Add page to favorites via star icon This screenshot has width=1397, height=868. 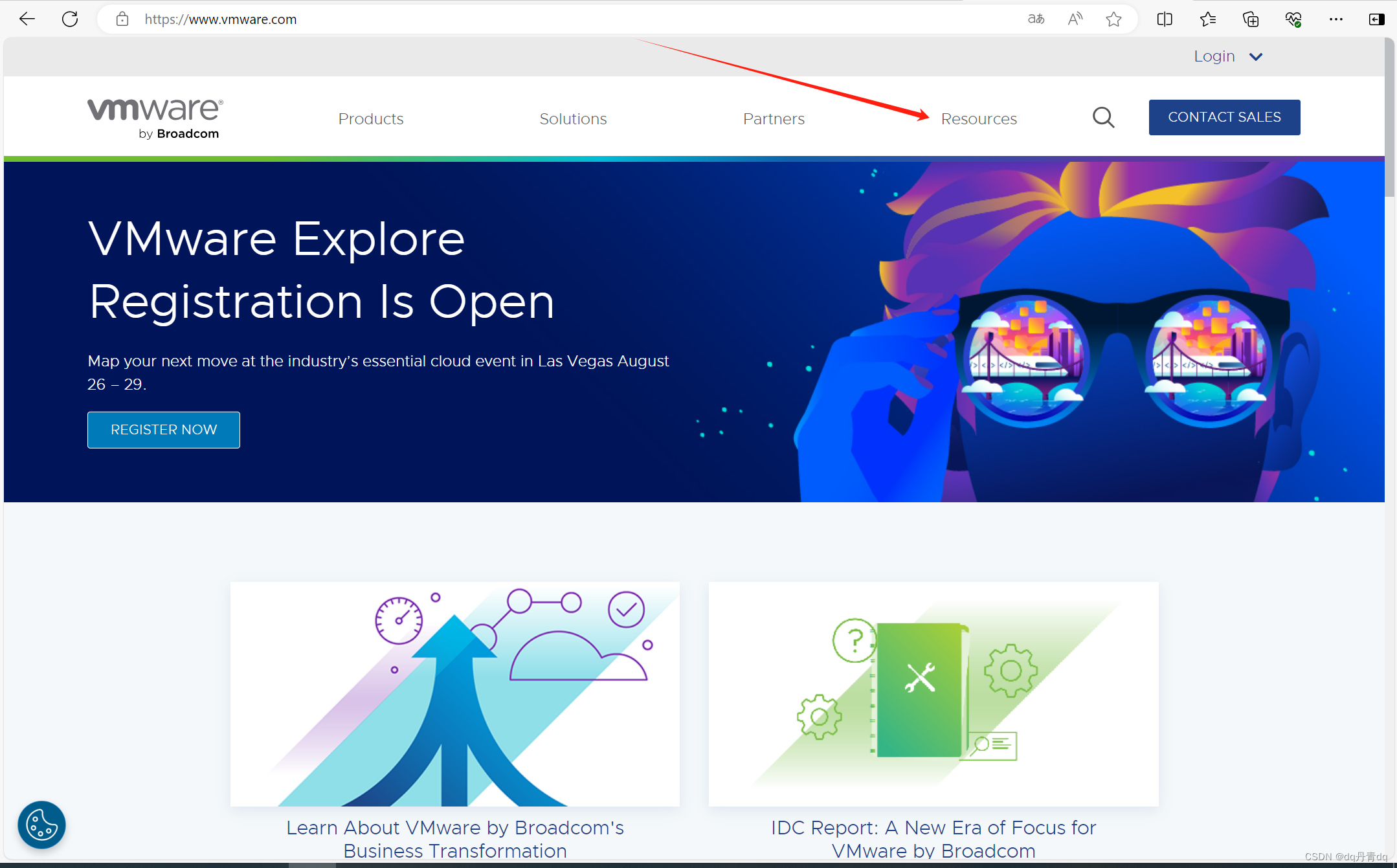pyautogui.click(x=1113, y=19)
